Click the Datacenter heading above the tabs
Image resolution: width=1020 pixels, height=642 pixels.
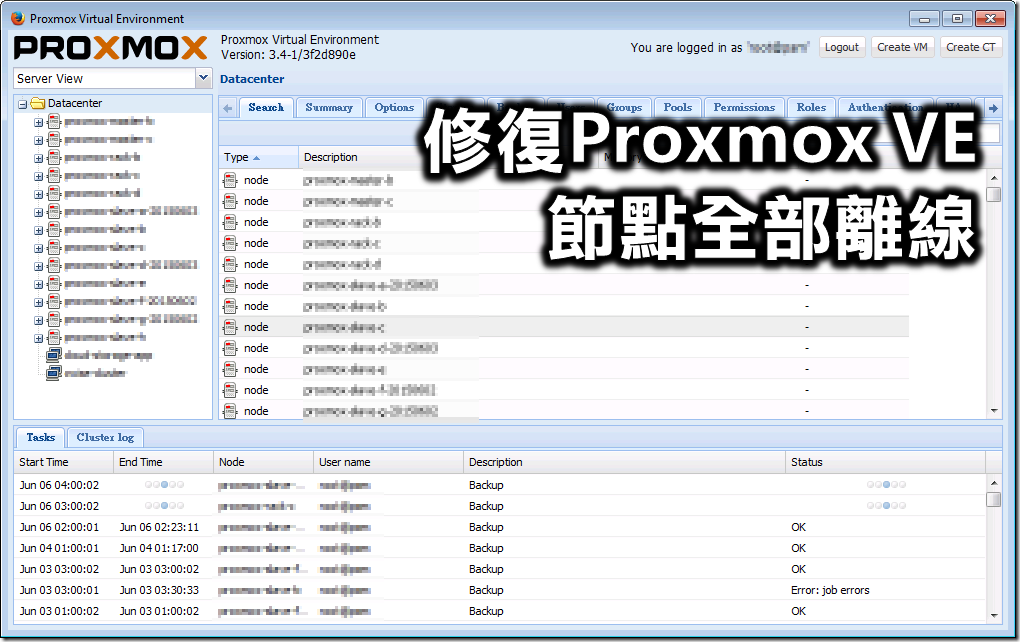point(252,79)
